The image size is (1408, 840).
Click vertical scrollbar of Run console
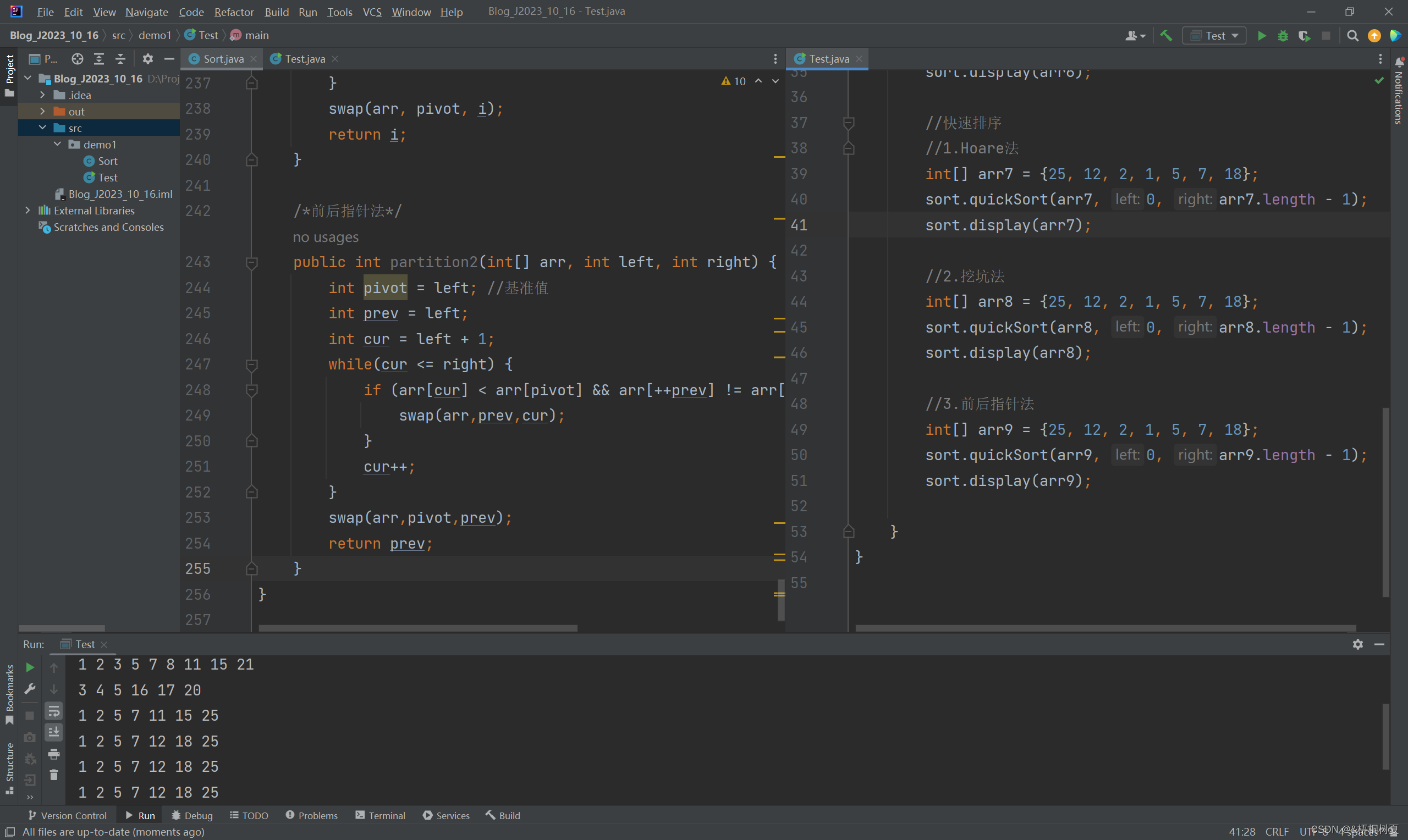[x=1385, y=737]
